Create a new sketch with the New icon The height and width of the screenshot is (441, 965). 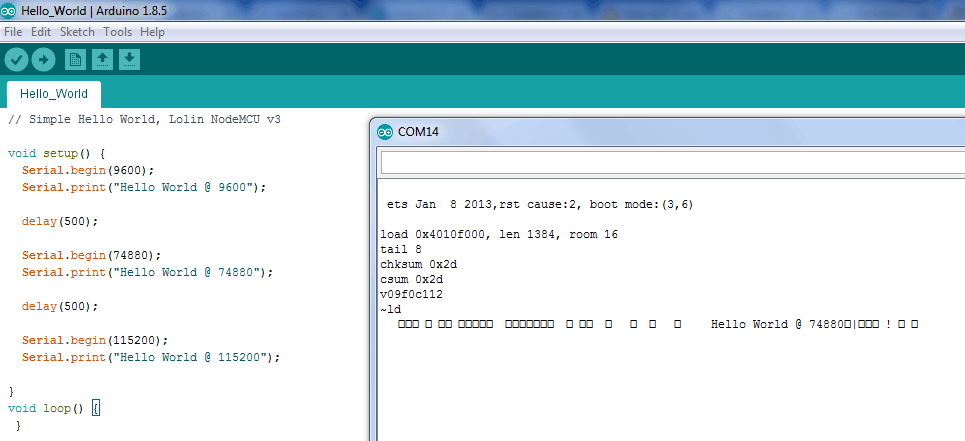tap(75, 60)
